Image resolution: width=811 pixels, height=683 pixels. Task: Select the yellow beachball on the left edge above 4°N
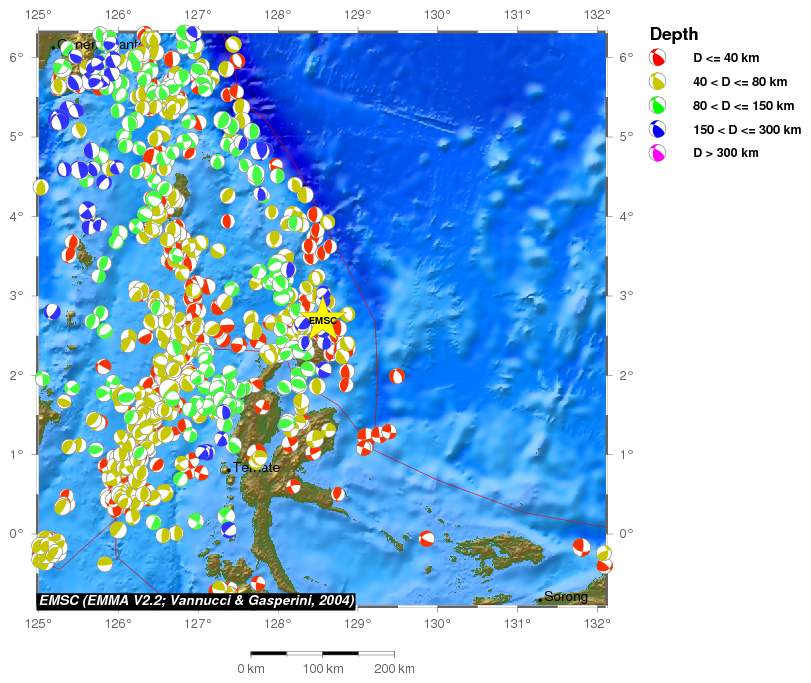(41, 187)
